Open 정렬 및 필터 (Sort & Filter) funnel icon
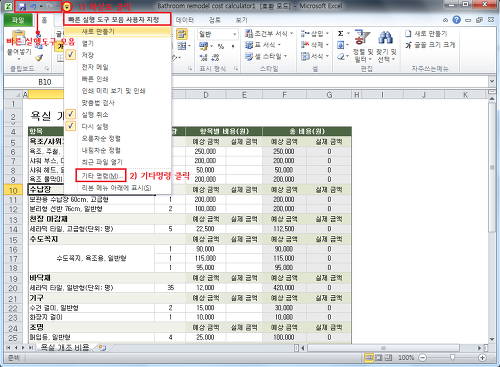Viewport: 500px width, 367px height. pos(362,38)
